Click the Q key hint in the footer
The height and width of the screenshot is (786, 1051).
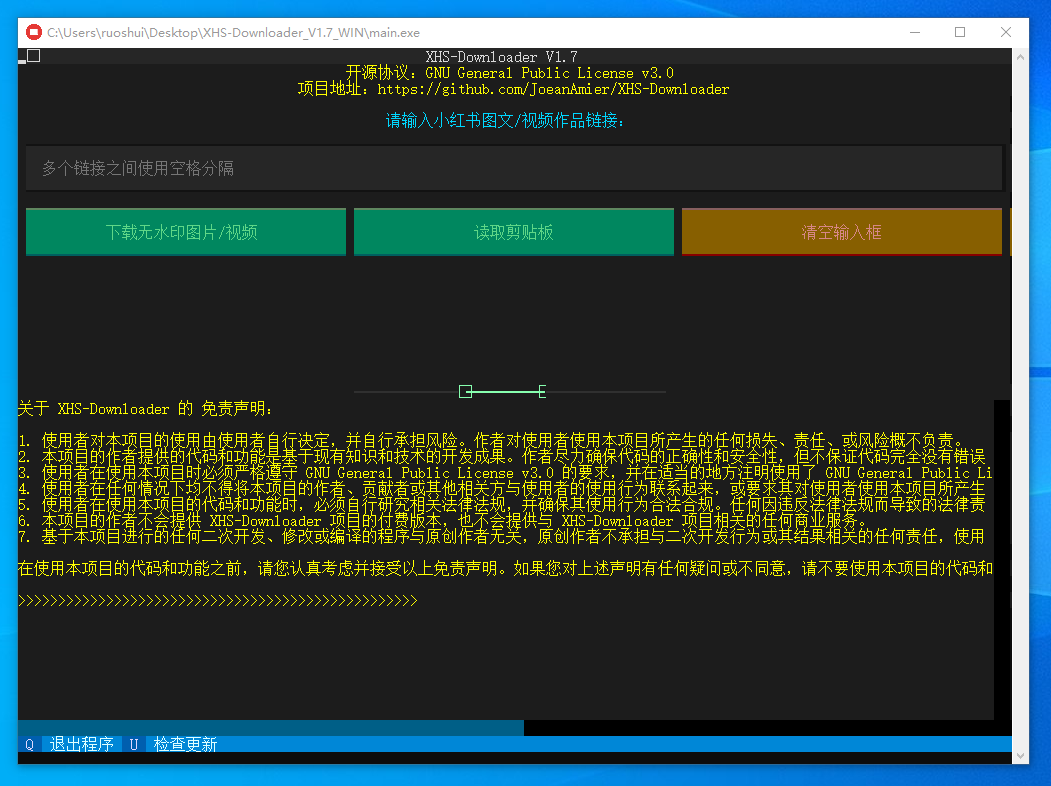[x=28, y=744]
